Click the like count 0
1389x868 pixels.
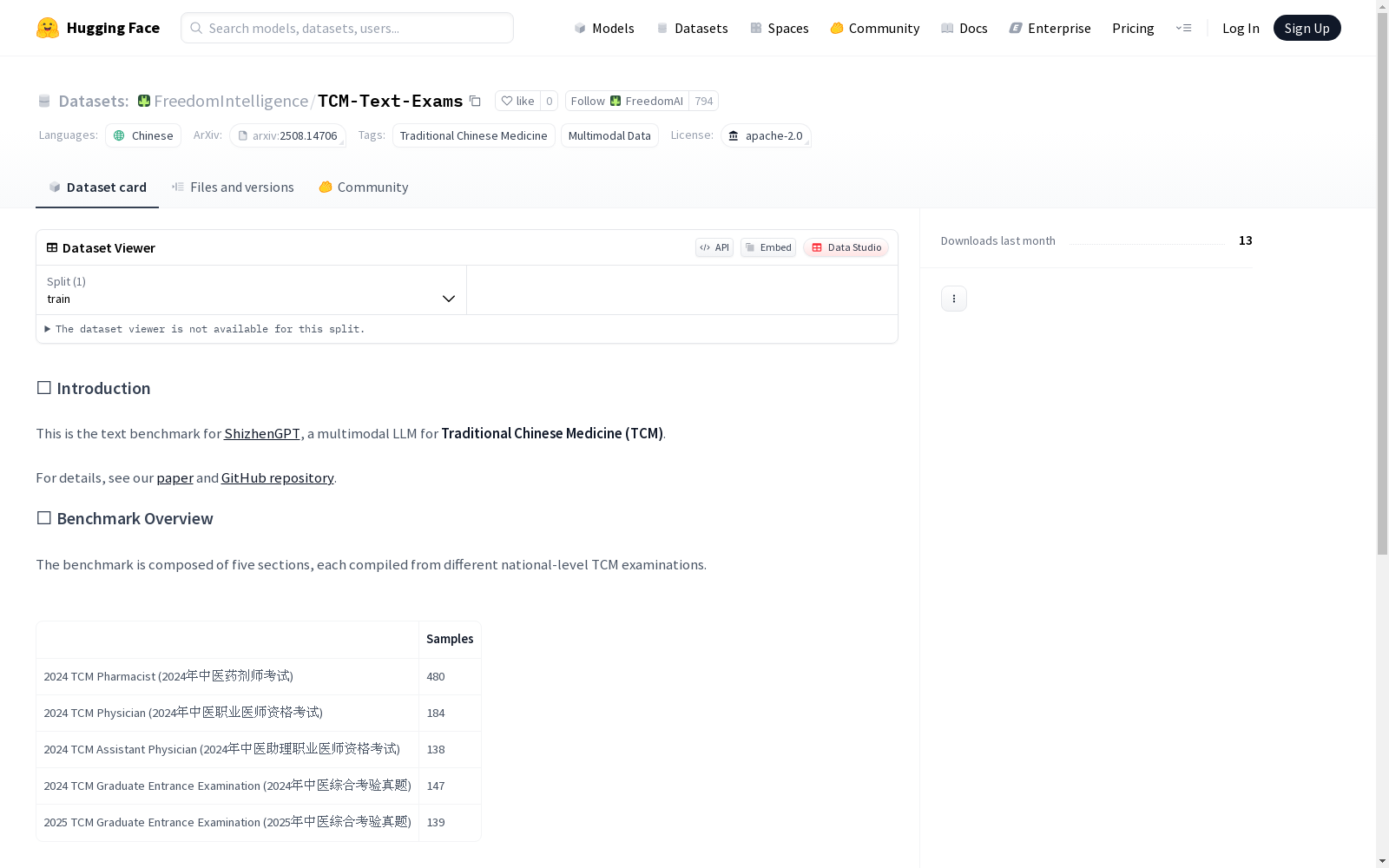tap(549, 101)
